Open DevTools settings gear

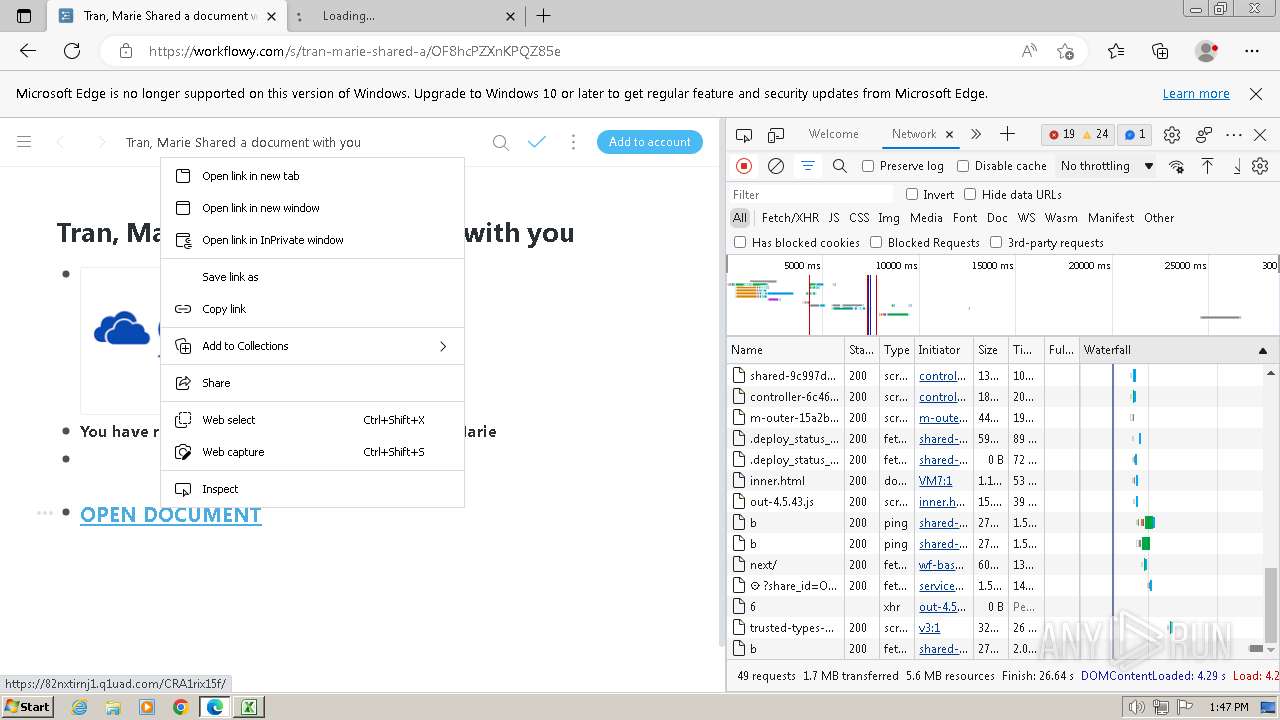click(1172, 134)
